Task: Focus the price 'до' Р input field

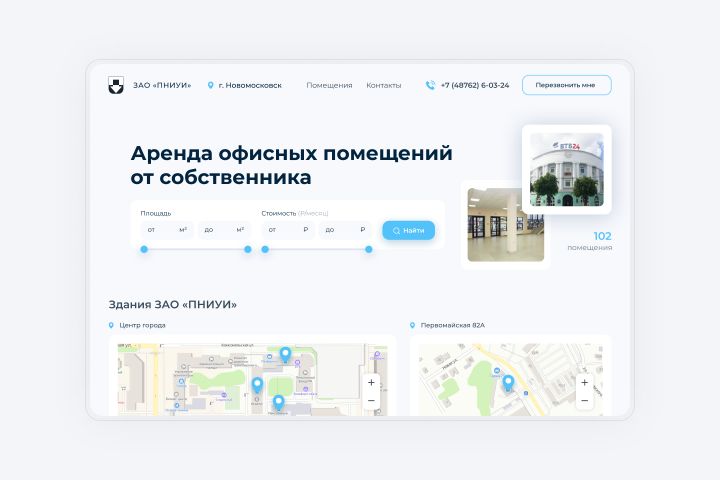Action: tap(345, 230)
